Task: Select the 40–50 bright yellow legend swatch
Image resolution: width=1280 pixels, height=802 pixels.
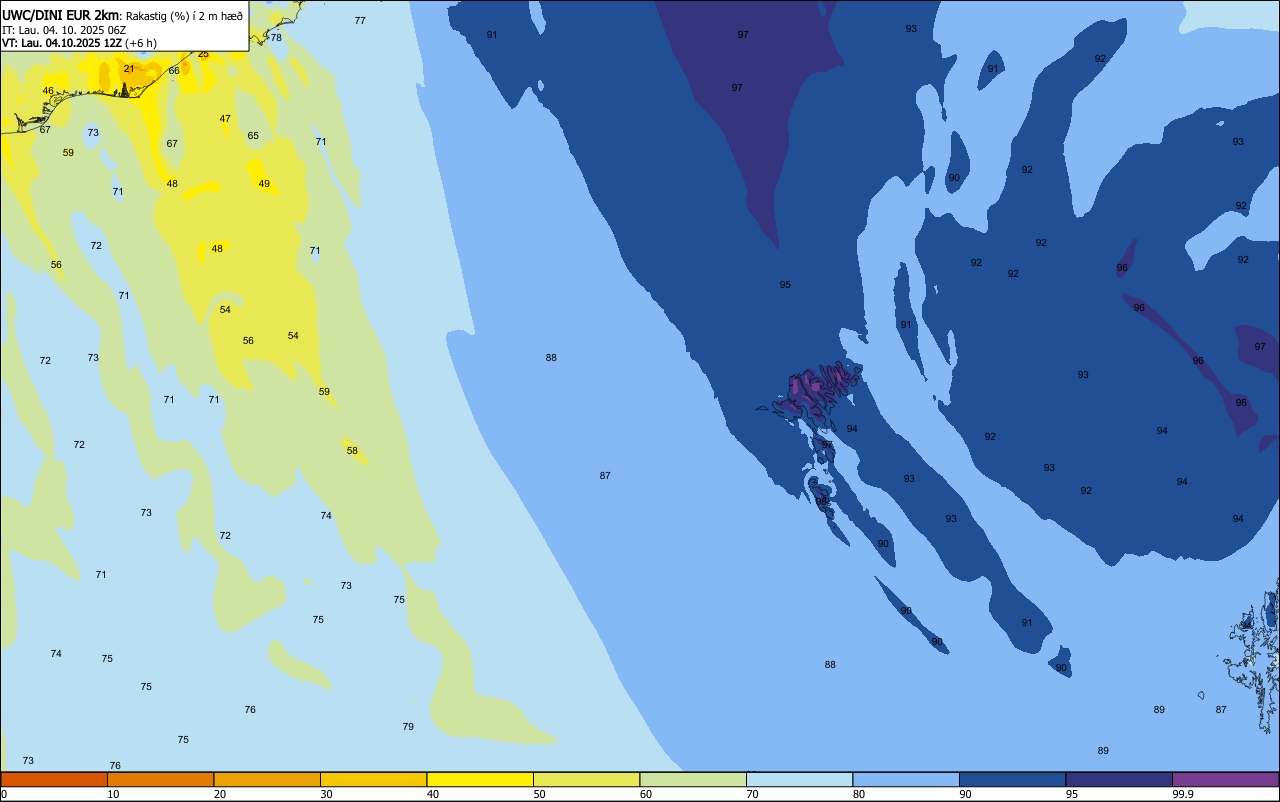Action: pos(480,779)
